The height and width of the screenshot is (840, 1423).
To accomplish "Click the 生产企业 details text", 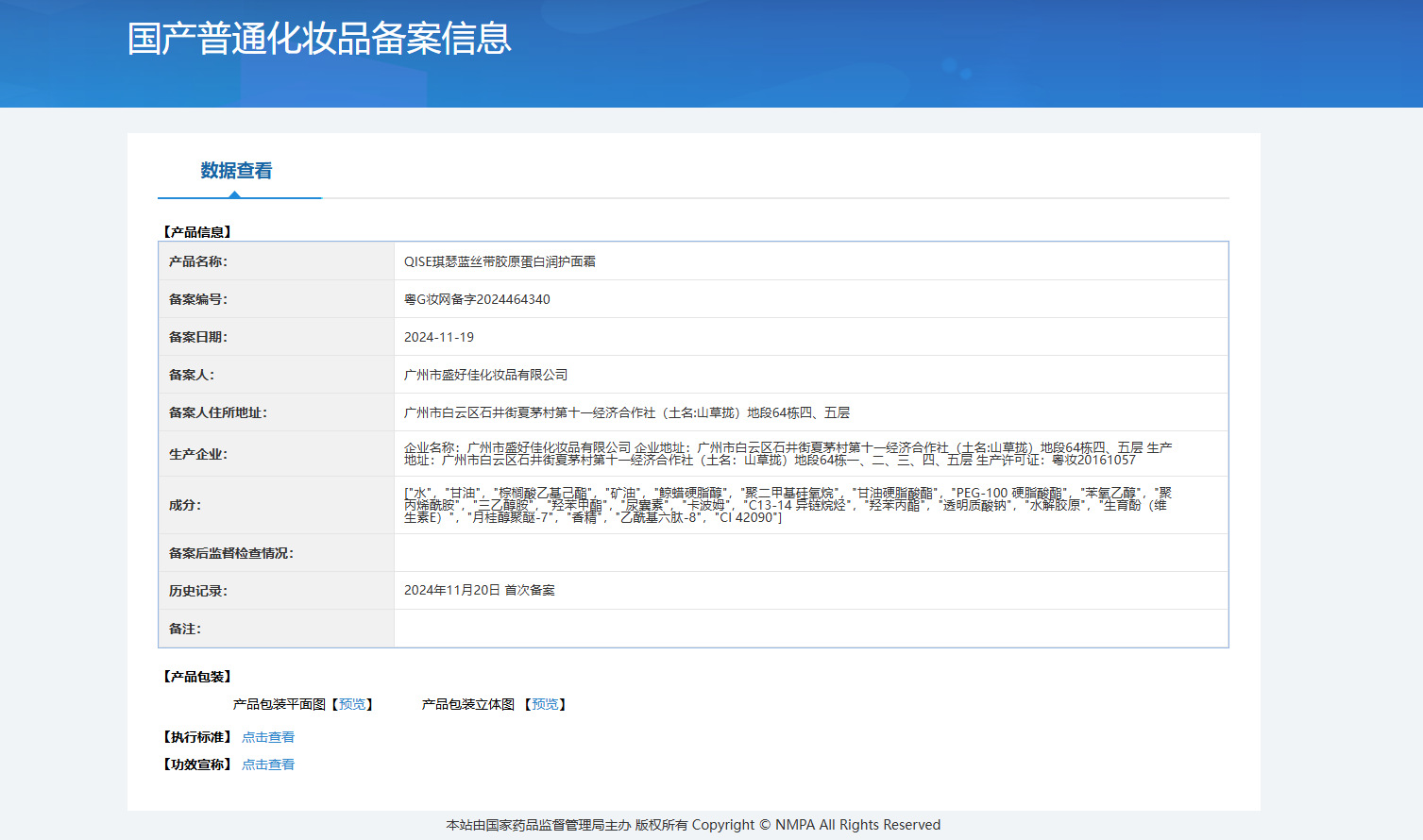I will [788, 454].
